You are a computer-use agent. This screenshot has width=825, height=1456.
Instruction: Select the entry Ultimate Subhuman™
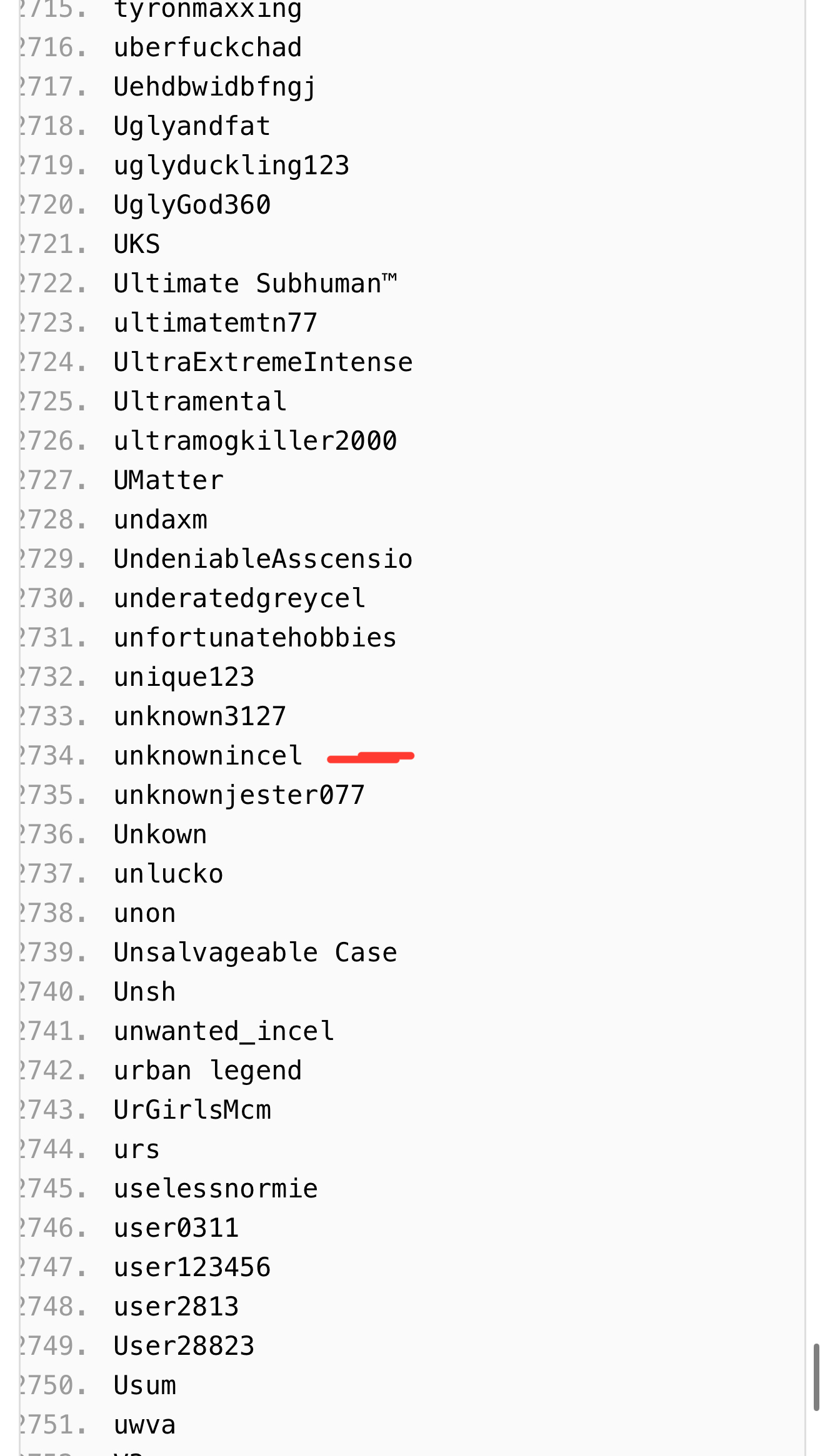coord(255,284)
